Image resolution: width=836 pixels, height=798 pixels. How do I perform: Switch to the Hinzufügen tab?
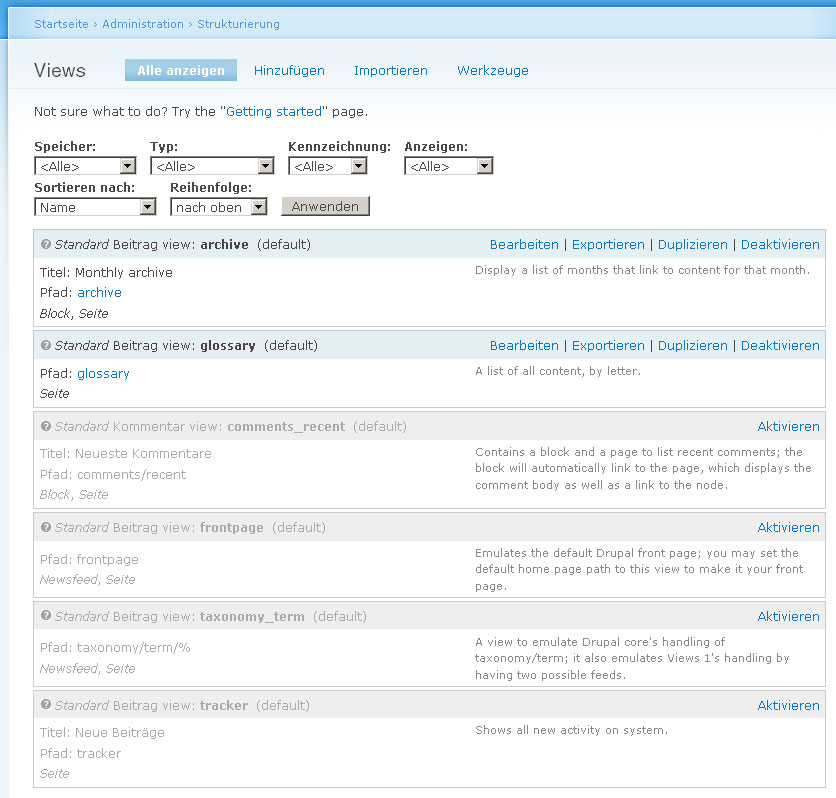click(289, 70)
